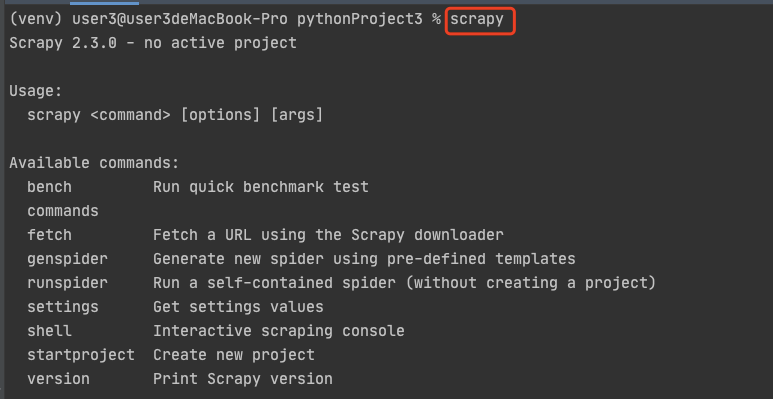Click the commands entry in list

[x=63, y=211]
